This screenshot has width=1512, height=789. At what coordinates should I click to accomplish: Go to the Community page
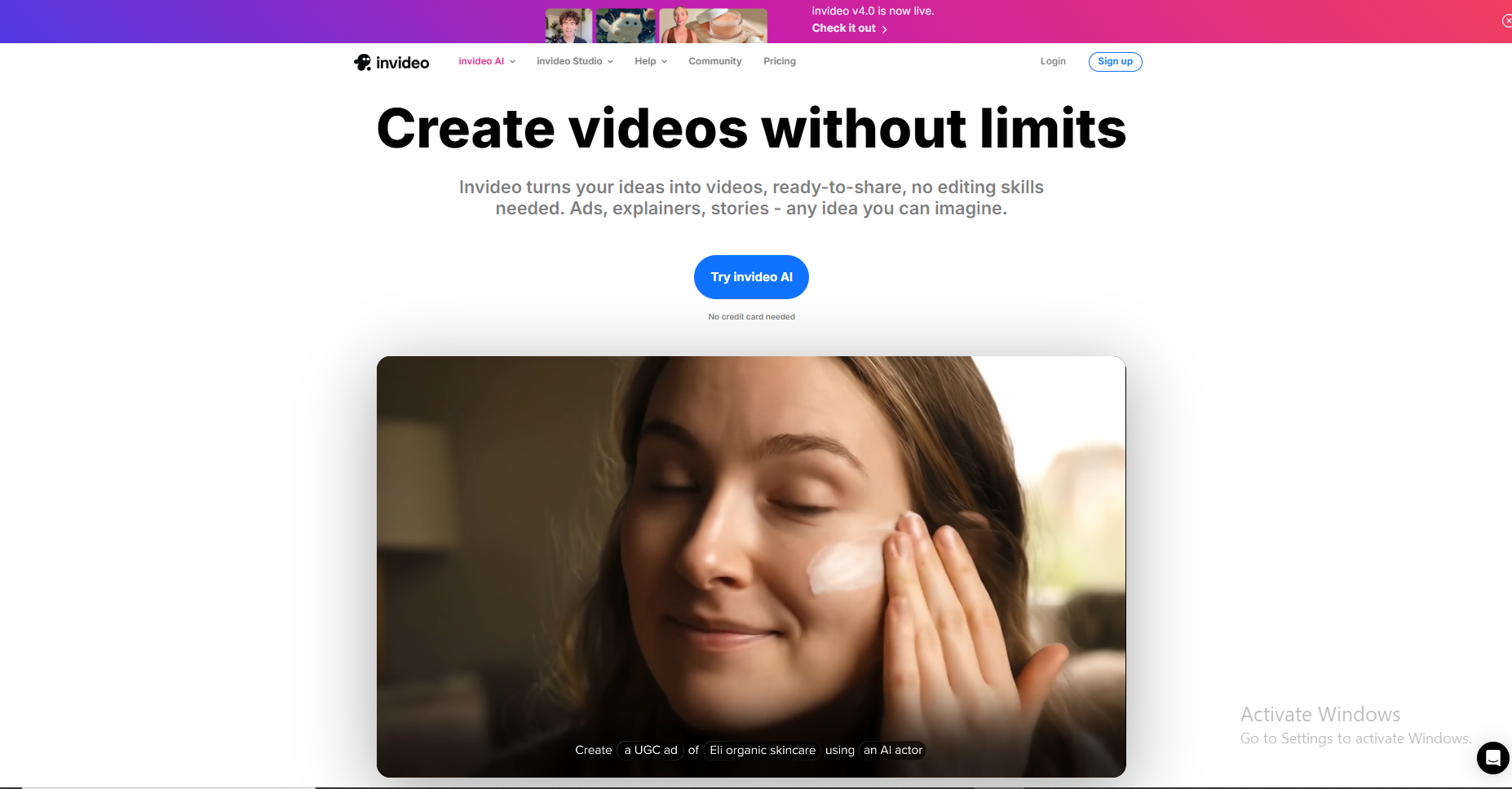point(715,61)
